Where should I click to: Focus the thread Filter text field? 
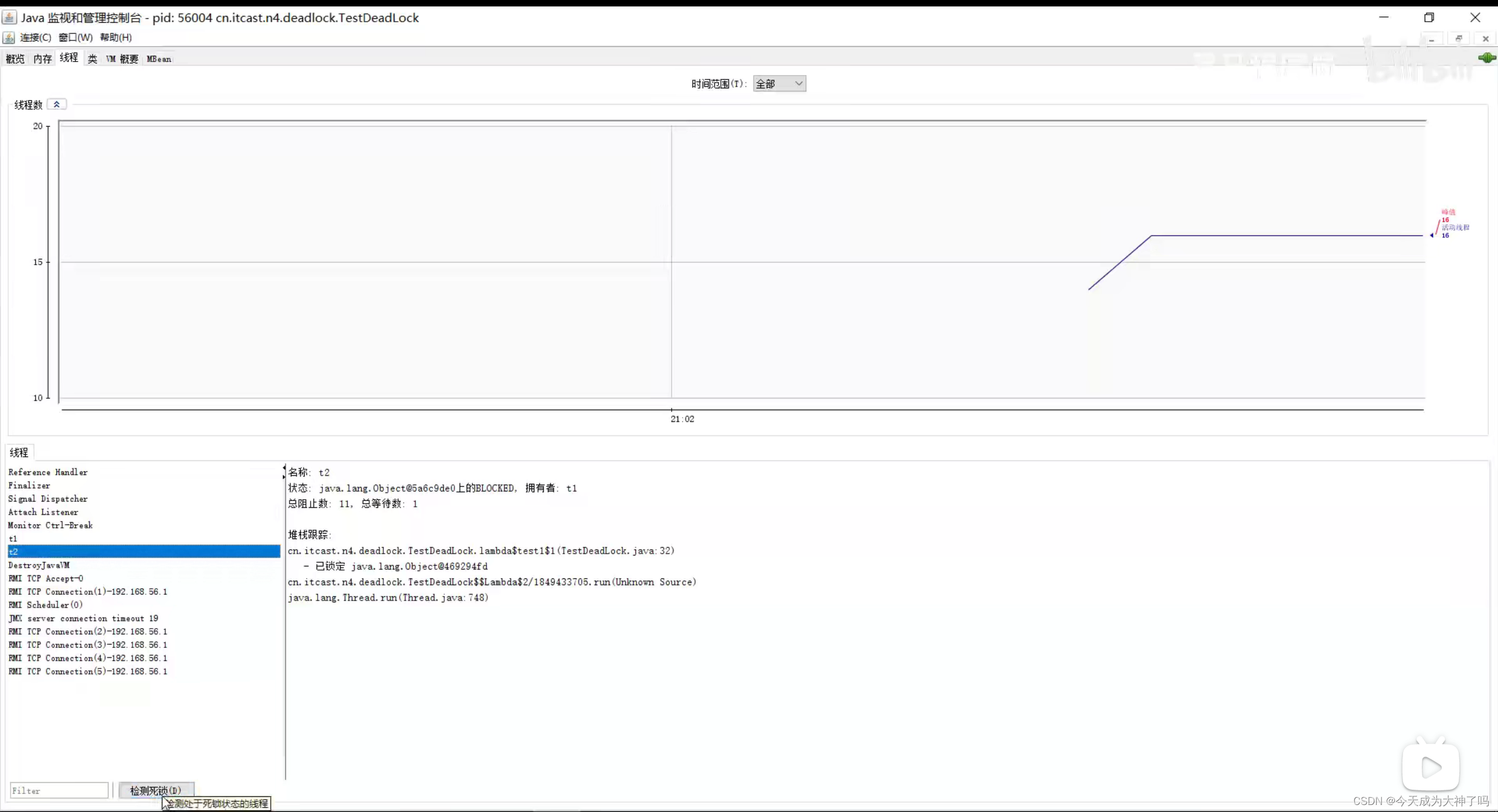(x=59, y=790)
